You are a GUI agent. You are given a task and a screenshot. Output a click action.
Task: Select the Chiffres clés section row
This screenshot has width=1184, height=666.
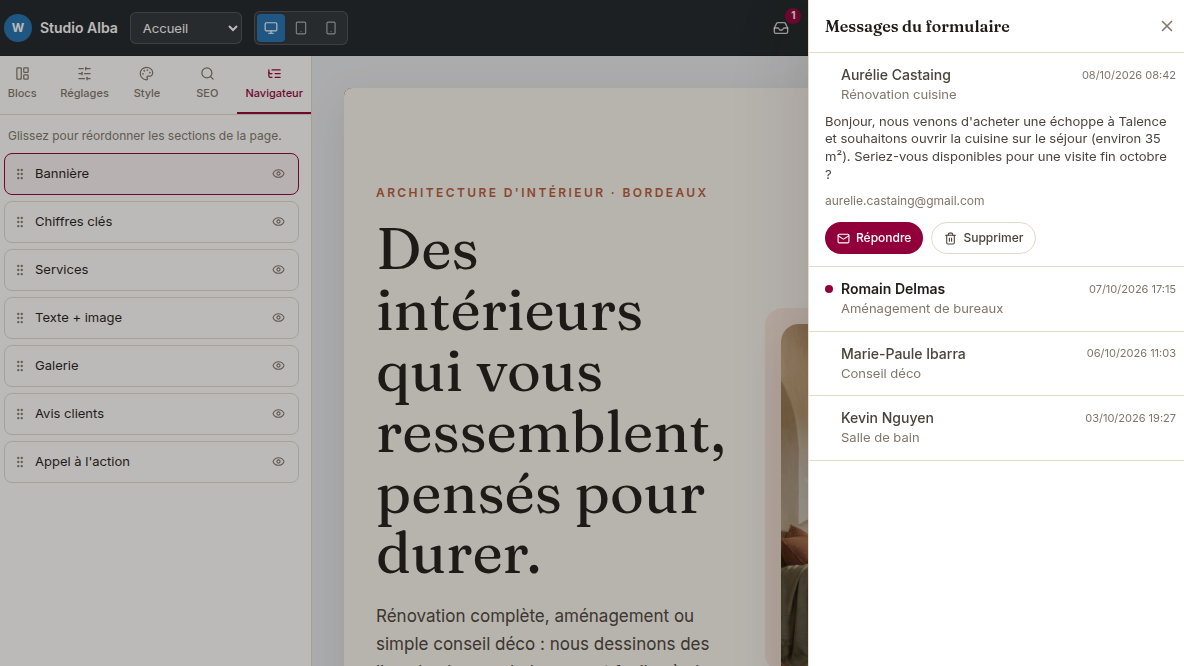click(x=151, y=222)
